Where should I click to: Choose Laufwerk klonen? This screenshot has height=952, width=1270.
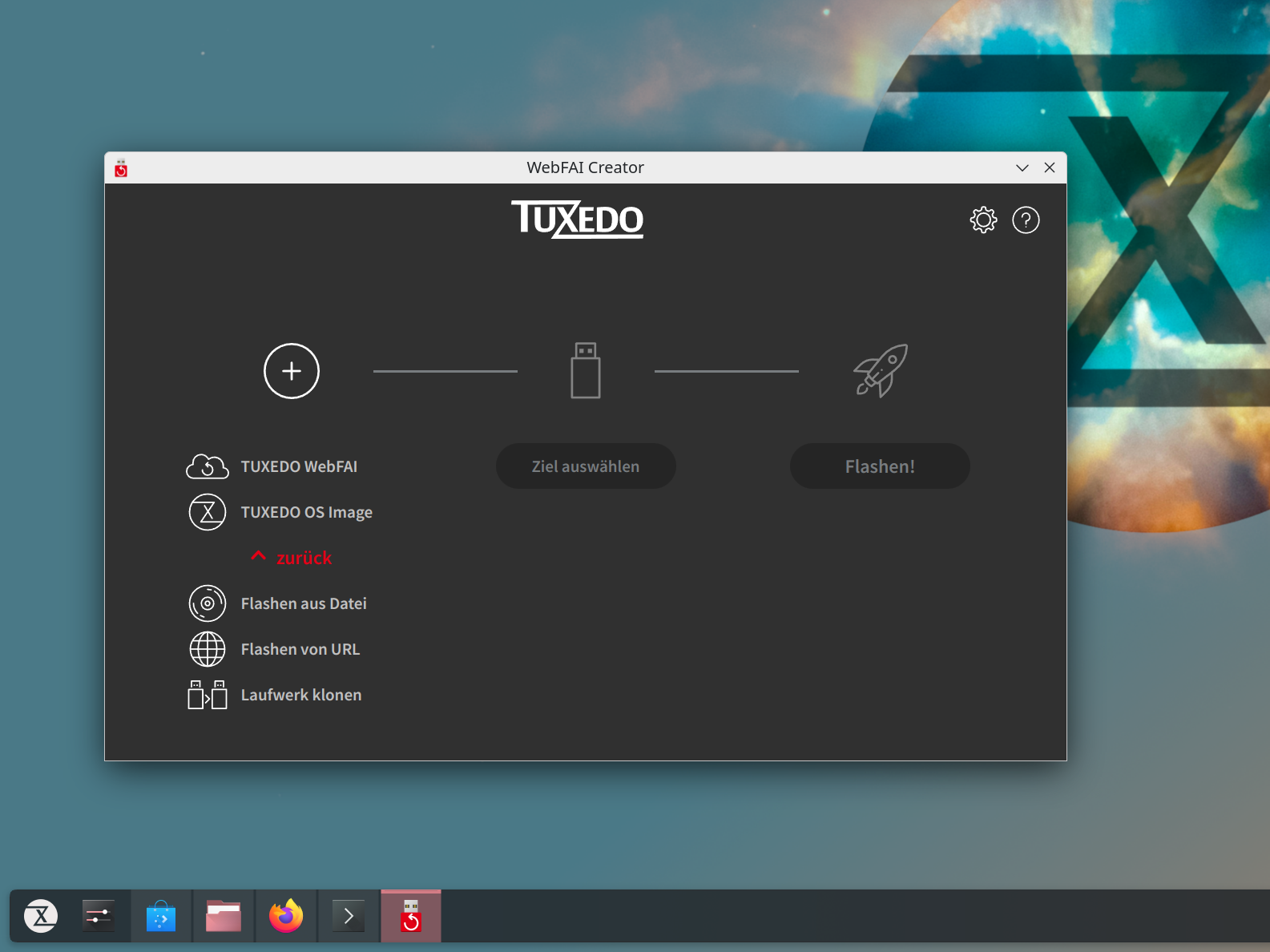pyautogui.click(x=300, y=695)
